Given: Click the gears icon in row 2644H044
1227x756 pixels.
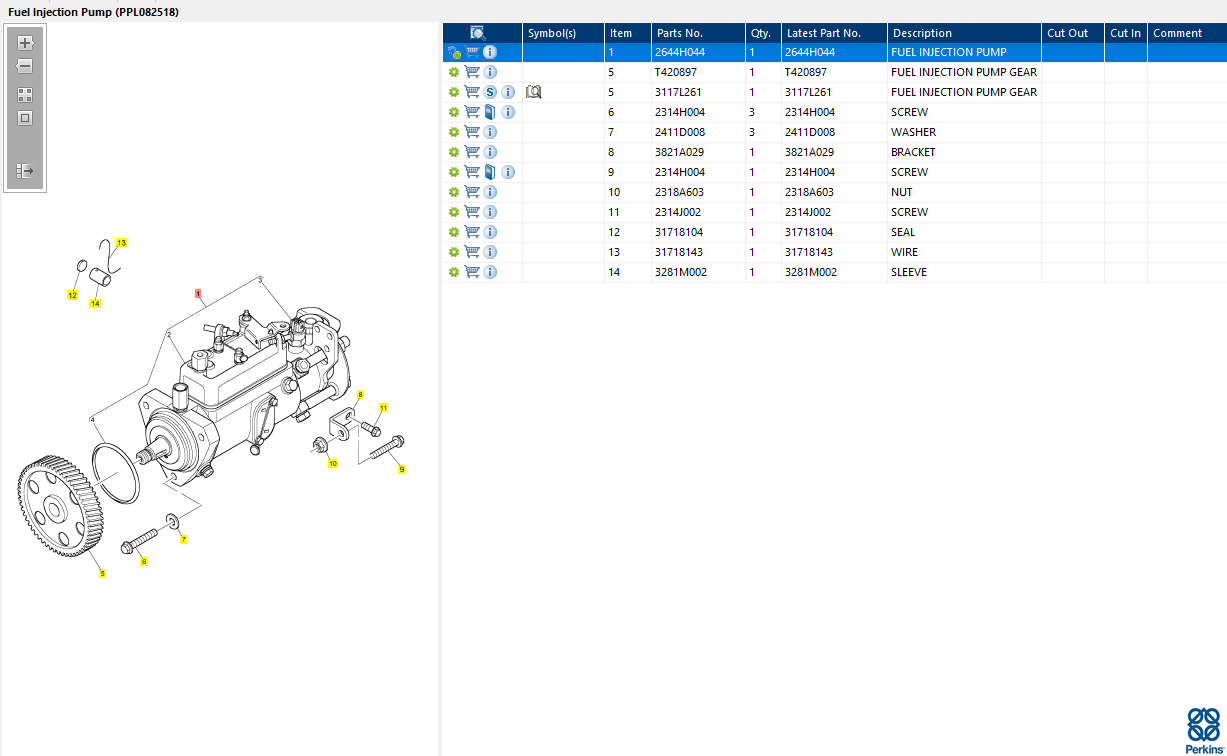Looking at the screenshot, I should 454,52.
